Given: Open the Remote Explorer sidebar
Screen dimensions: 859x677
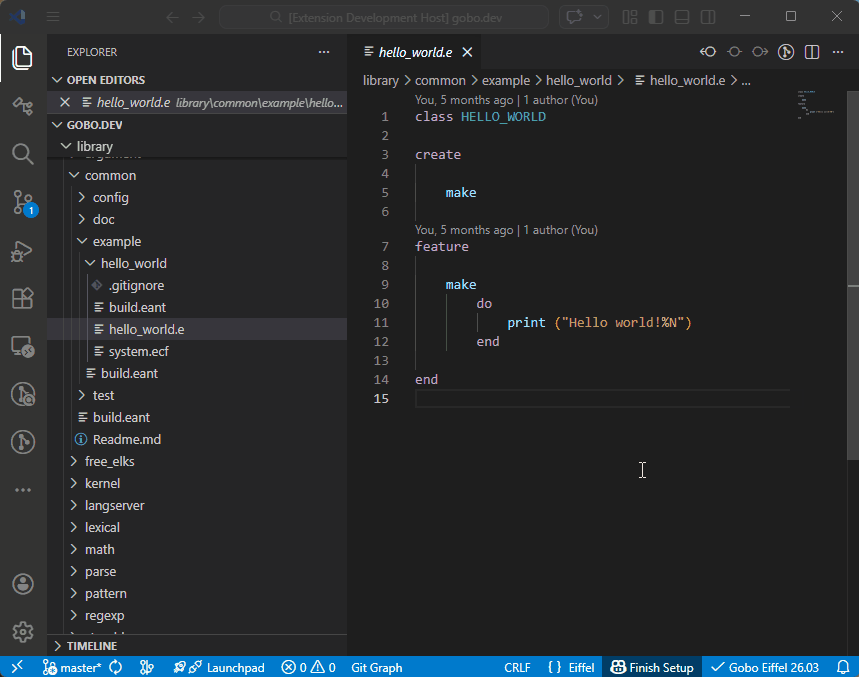Looking at the screenshot, I should tap(22, 346).
